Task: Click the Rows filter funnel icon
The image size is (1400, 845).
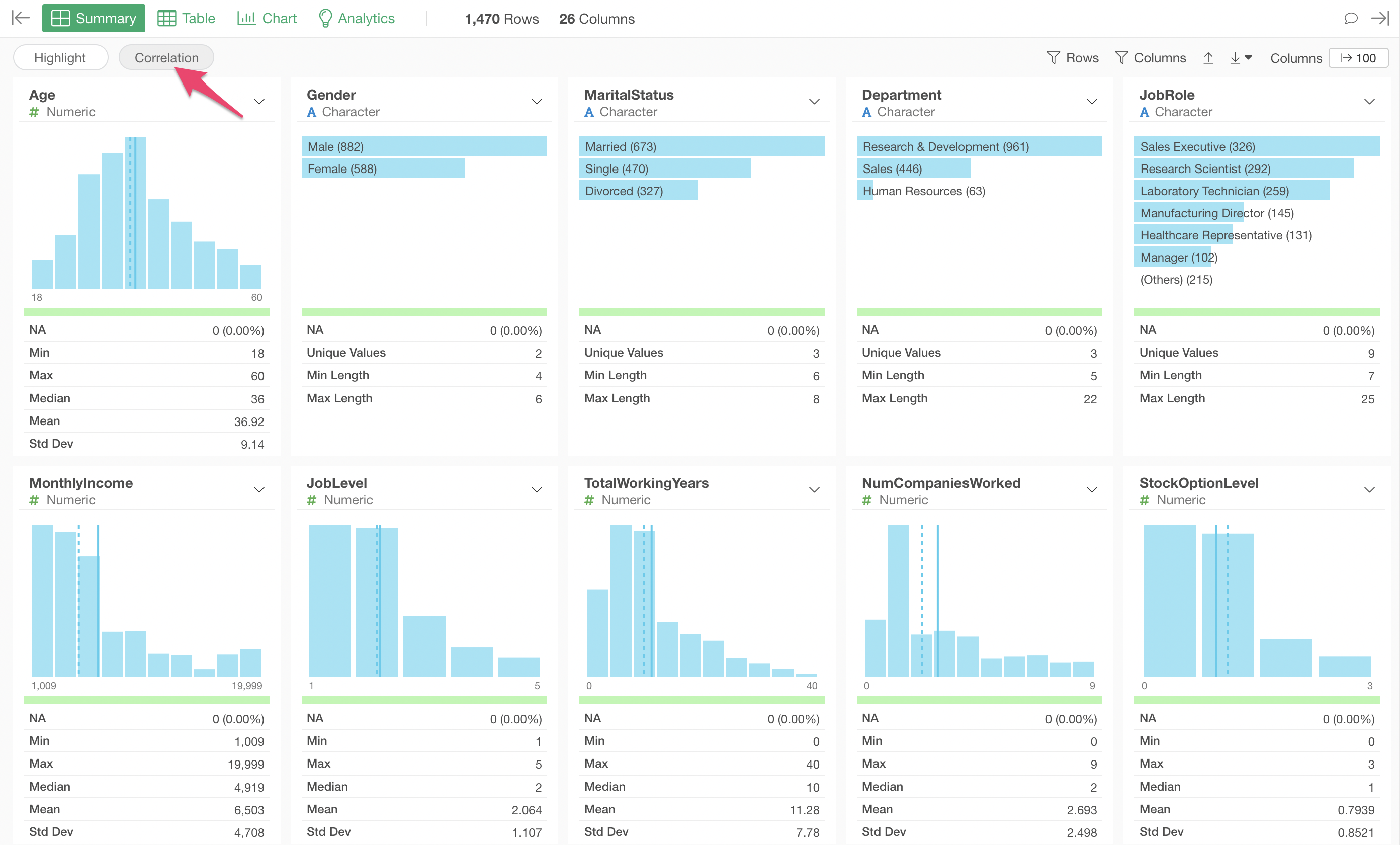Action: [1053, 58]
